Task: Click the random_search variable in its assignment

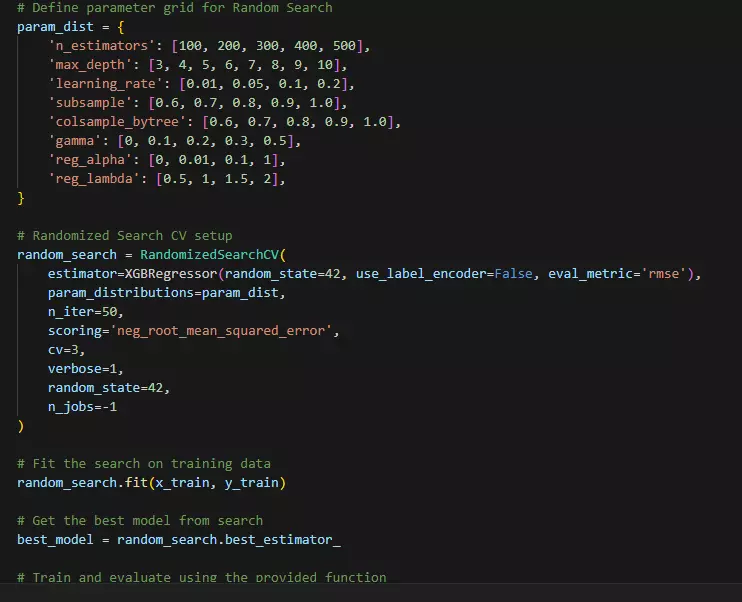Action: tap(67, 255)
